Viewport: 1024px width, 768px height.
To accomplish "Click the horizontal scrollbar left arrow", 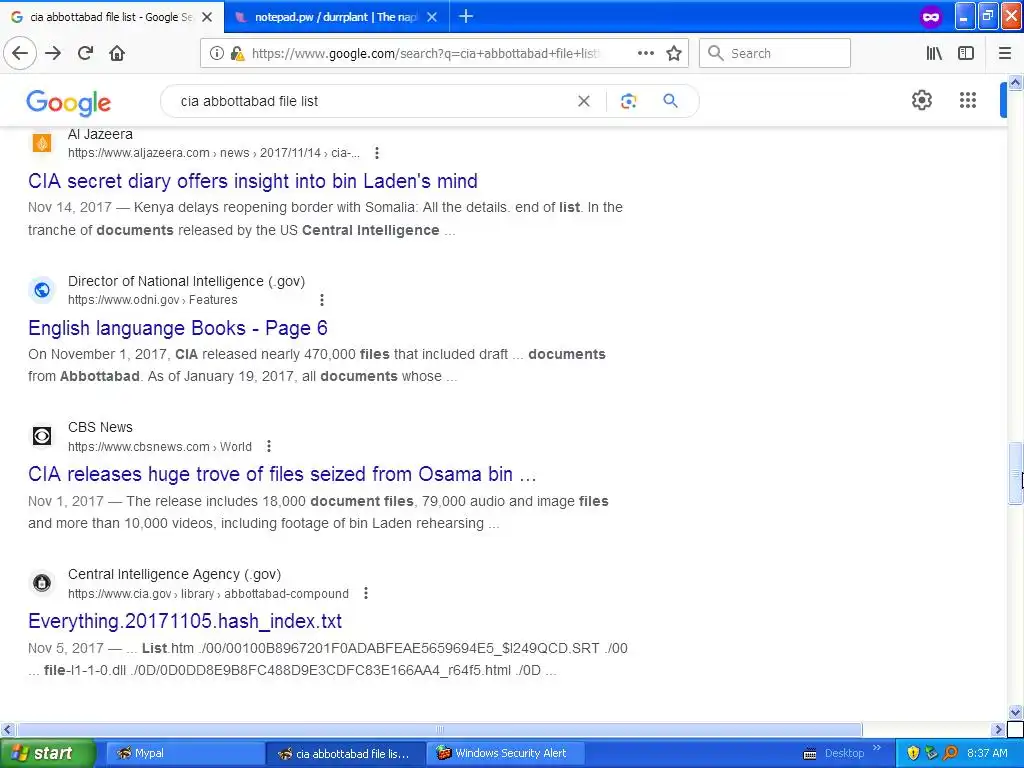I will (7, 729).
